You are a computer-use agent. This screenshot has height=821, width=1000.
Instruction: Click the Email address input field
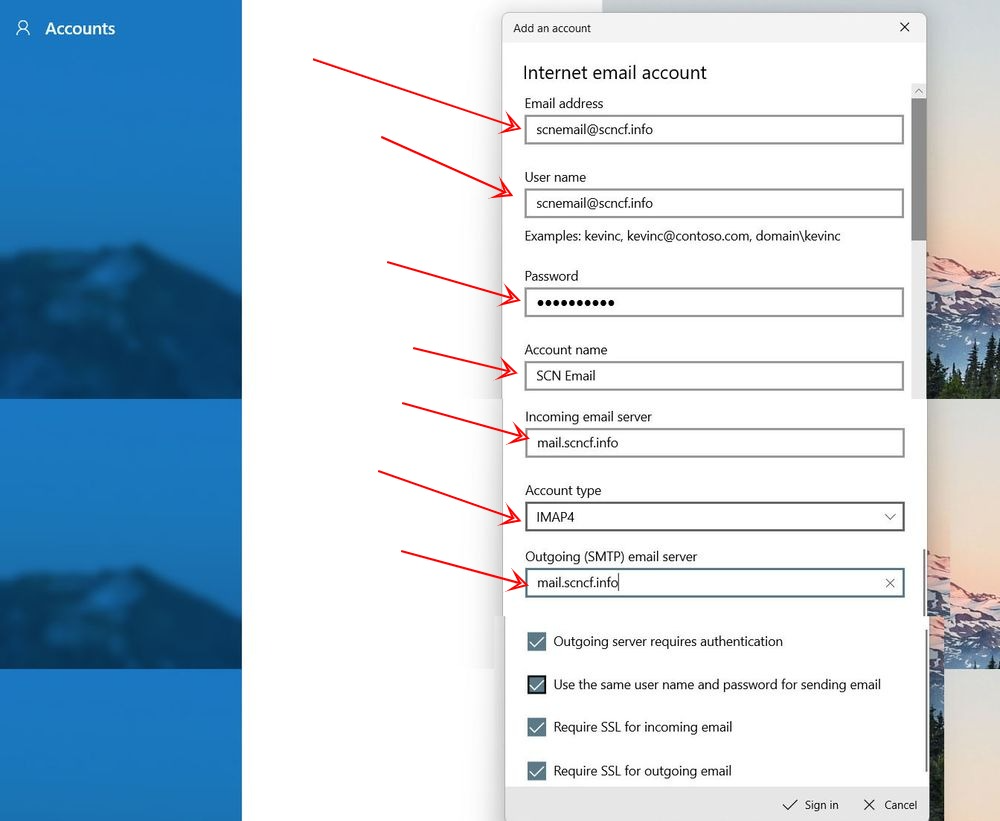coord(714,129)
